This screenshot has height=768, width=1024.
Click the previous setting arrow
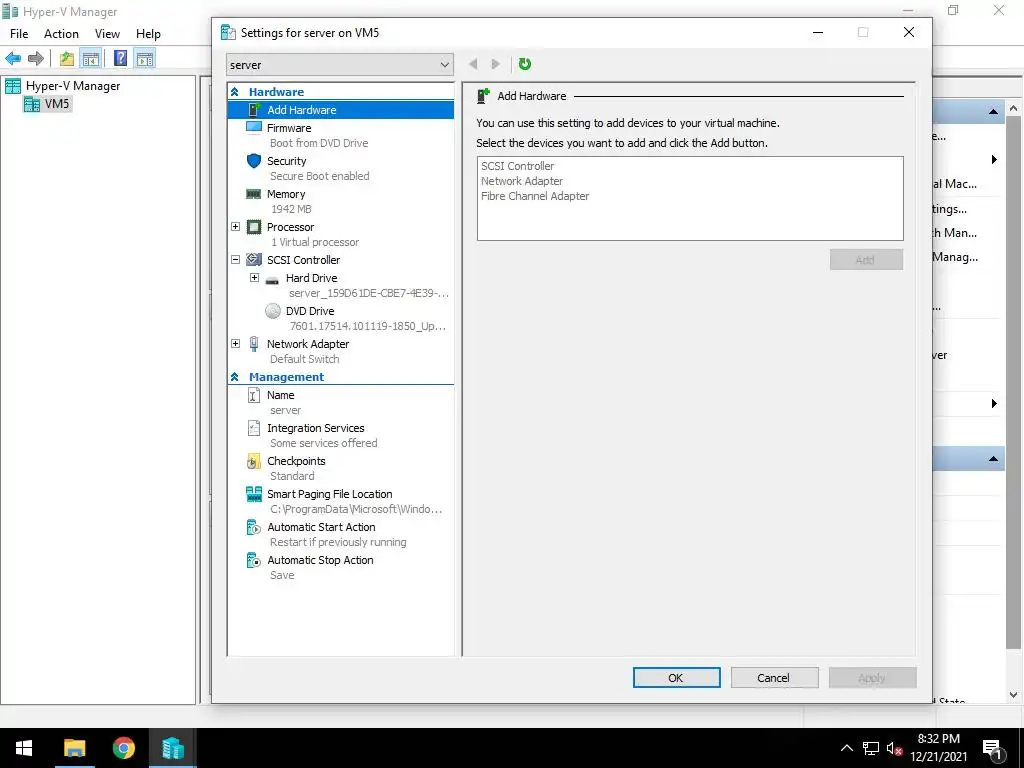click(x=473, y=64)
